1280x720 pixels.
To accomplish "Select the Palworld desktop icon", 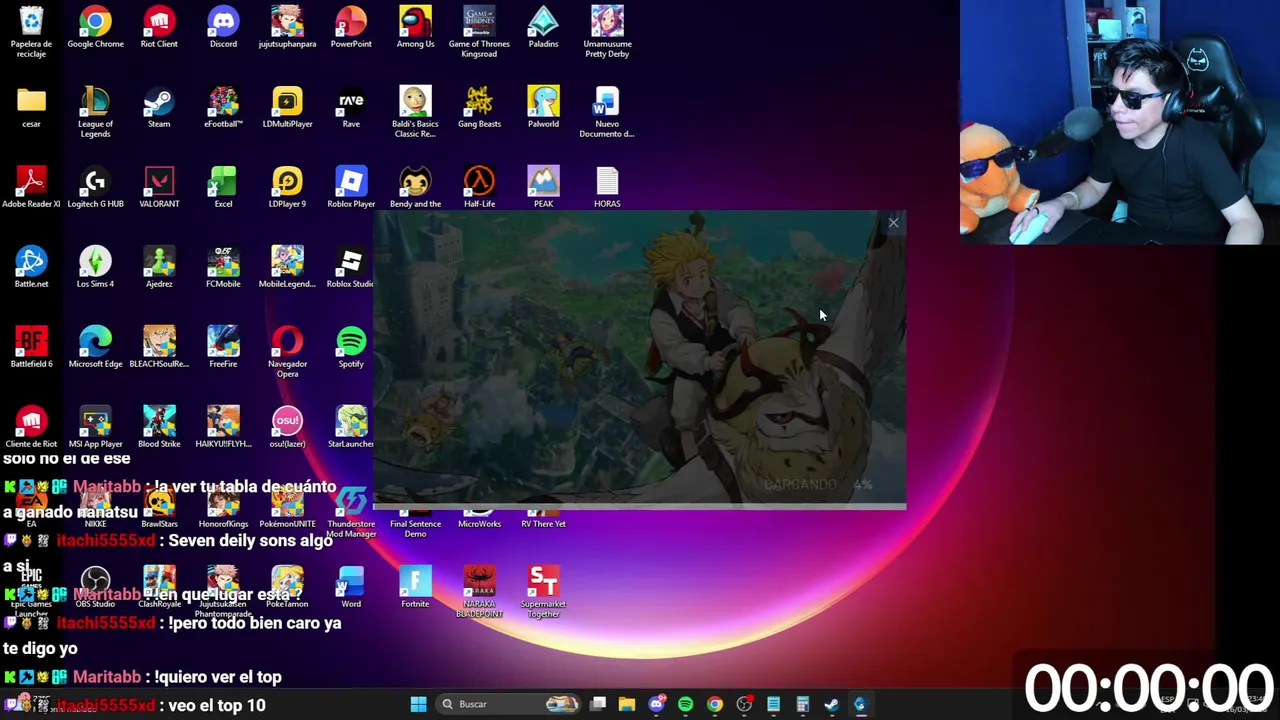I will (x=543, y=107).
